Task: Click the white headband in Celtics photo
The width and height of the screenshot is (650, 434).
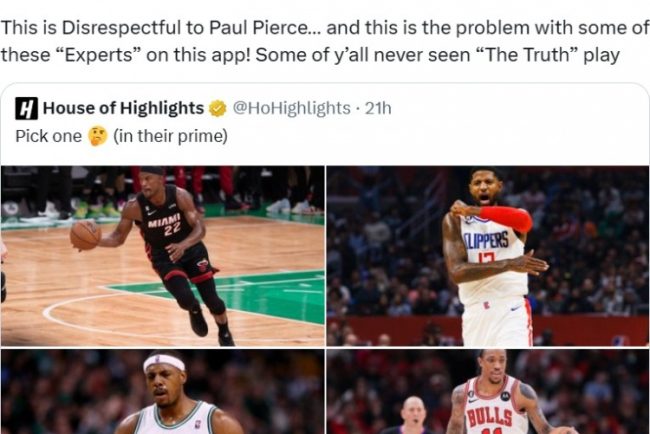Action: coord(165,363)
